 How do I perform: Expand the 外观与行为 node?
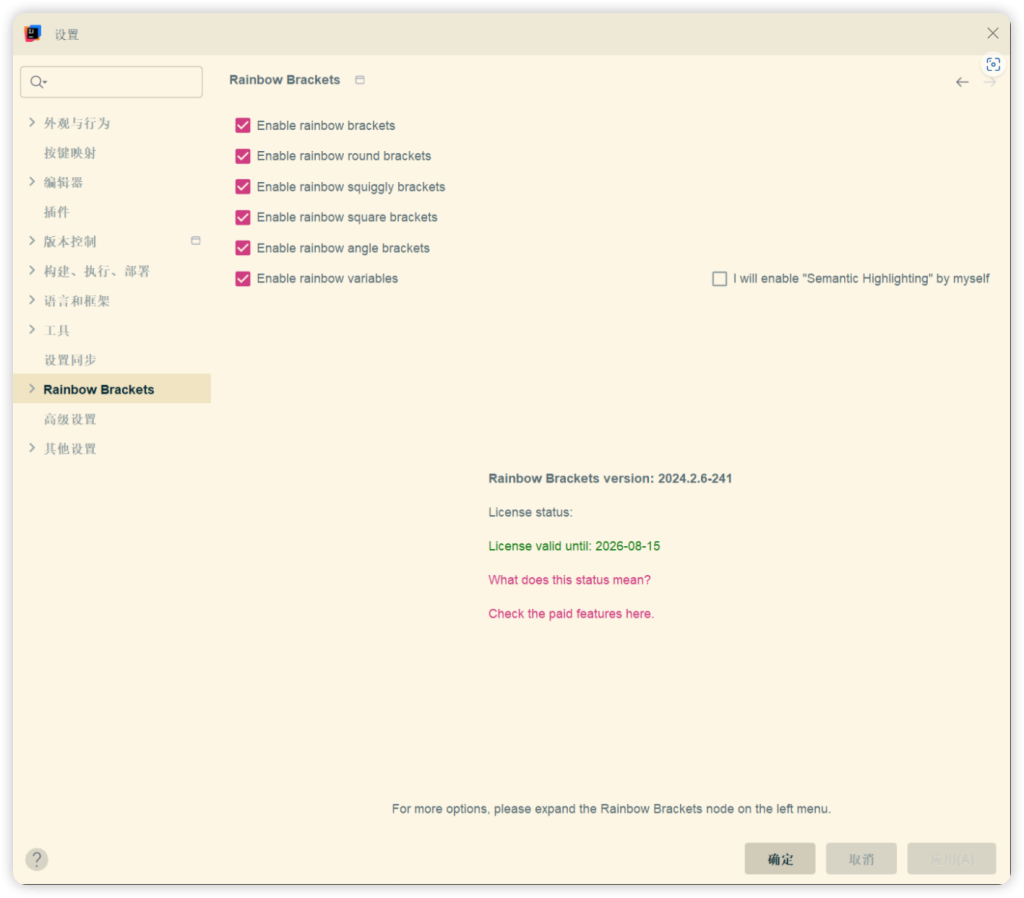(31, 122)
